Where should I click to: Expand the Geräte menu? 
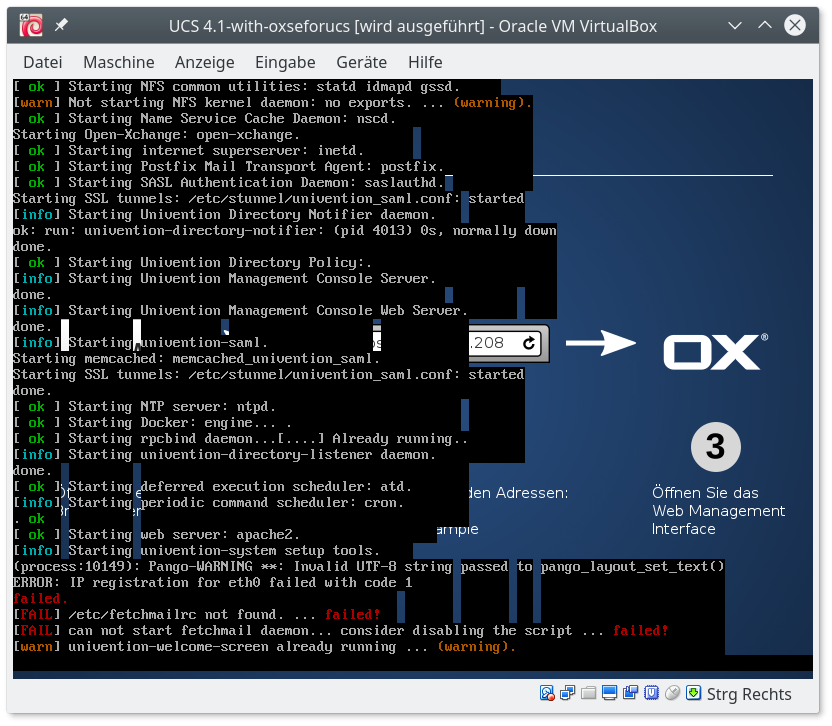coord(361,62)
